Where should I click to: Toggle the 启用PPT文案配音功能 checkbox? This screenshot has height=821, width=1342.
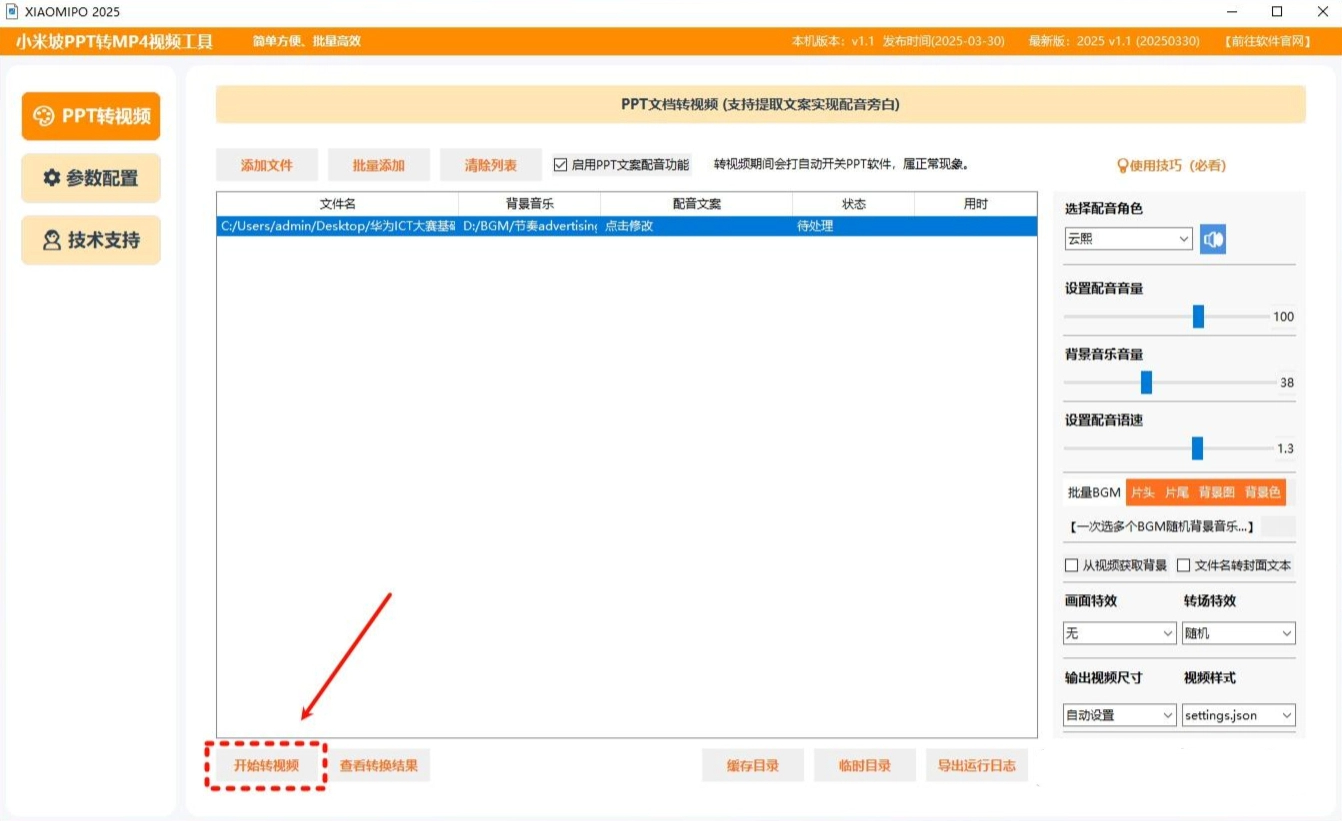pos(560,165)
